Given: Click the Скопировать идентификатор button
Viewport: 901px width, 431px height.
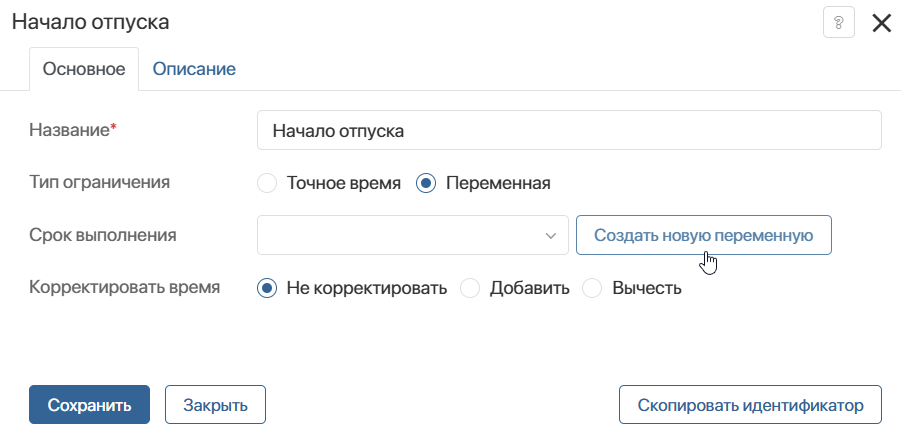Looking at the screenshot, I should pos(750,405).
